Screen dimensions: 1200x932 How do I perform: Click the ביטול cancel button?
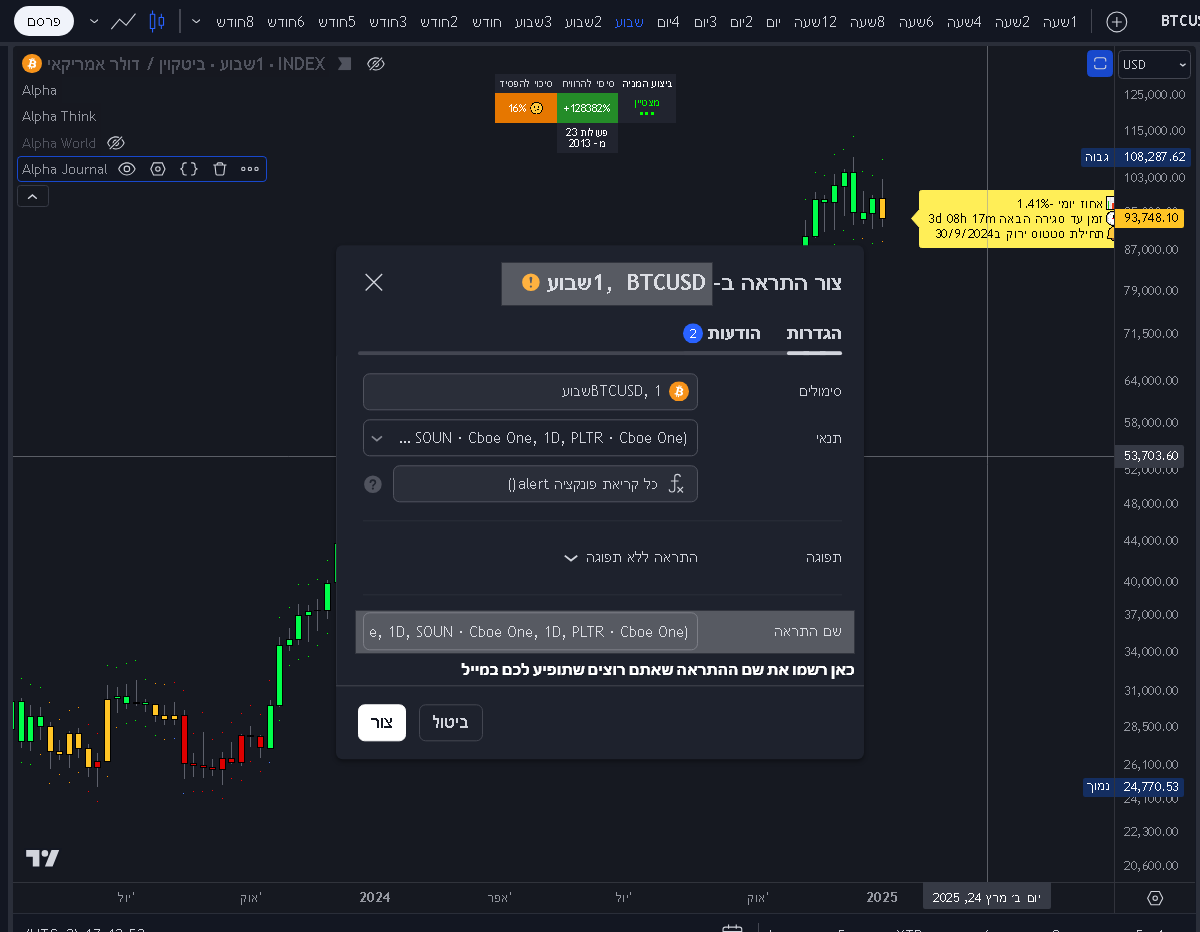pos(450,722)
